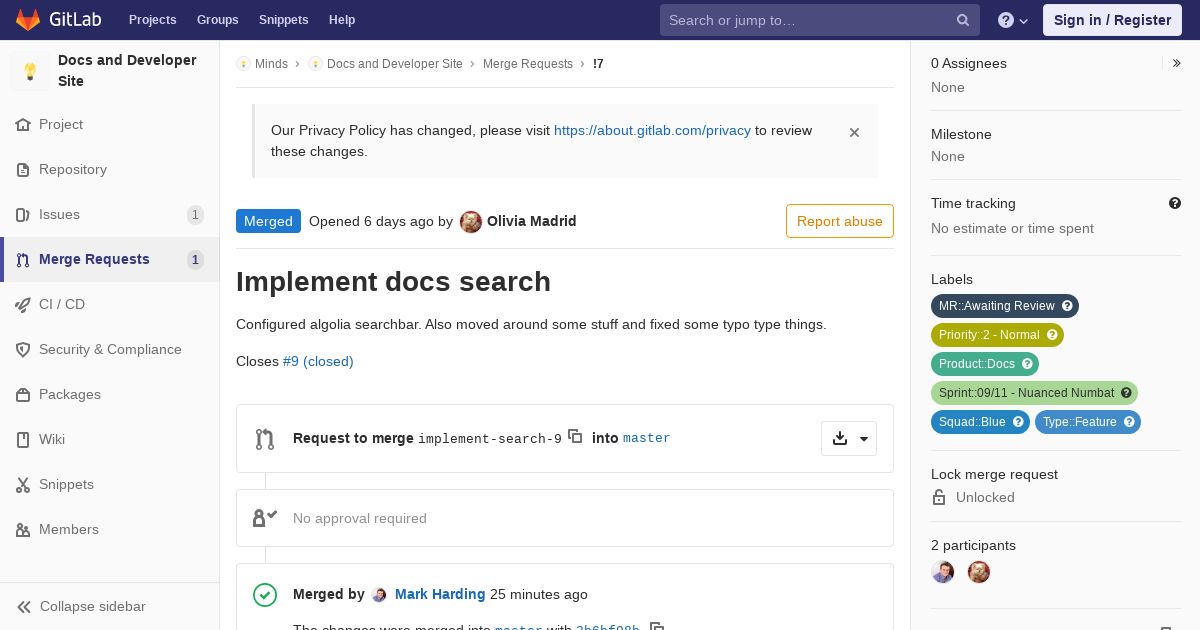This screenshot has width=1200, height=630.
Task: Open the Projects menu
Action: click(152, 20)
